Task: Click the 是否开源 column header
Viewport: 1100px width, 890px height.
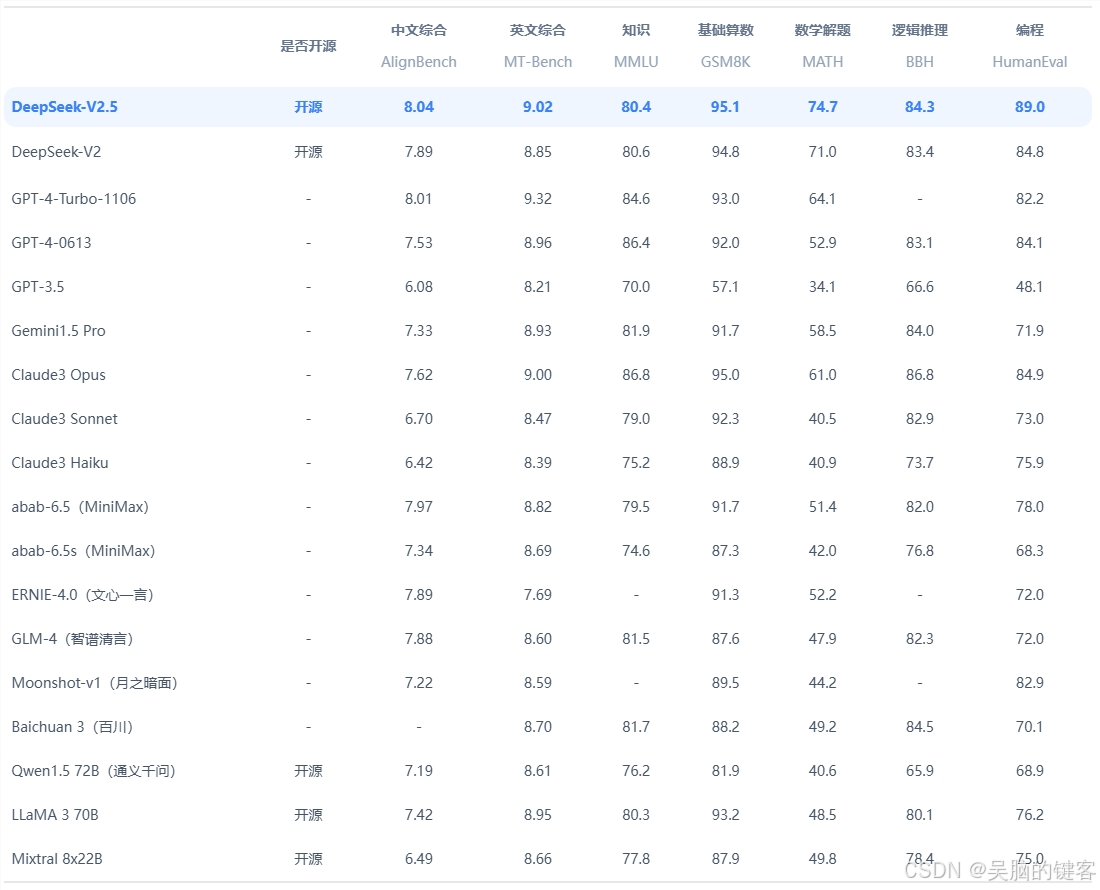Action: click(308, 46)
